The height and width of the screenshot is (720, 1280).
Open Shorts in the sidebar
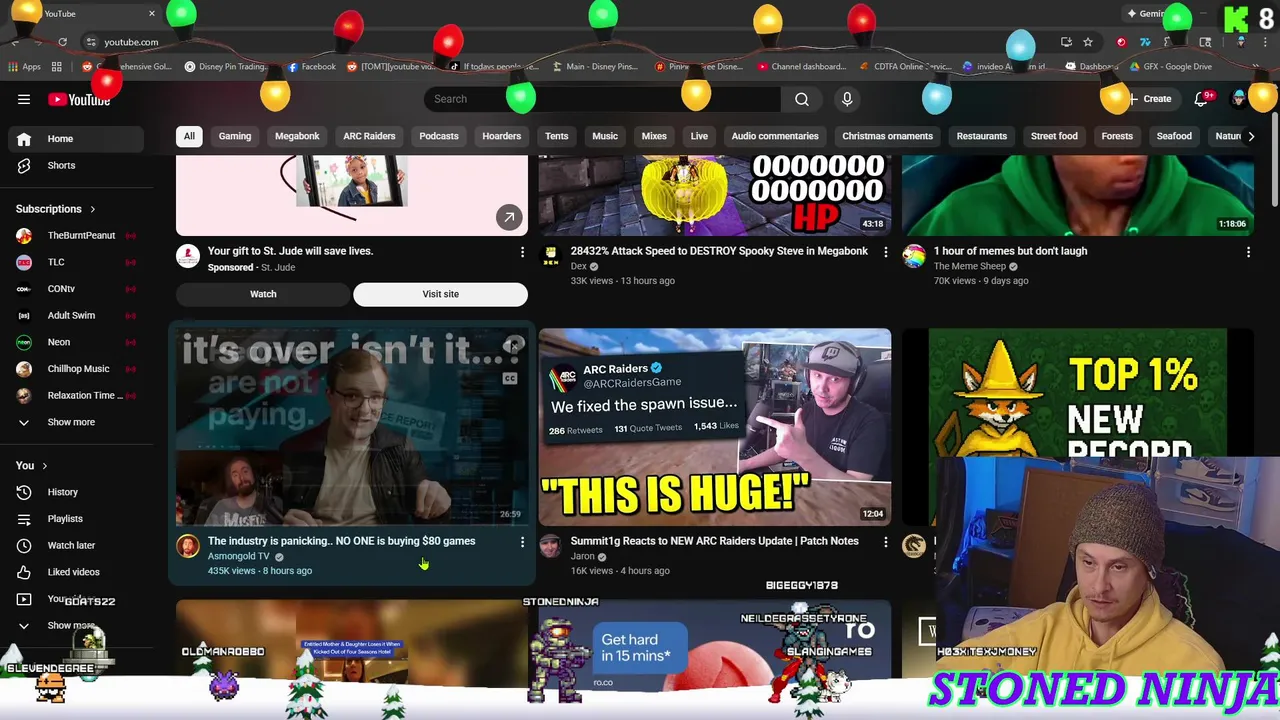tap(76, 165)
